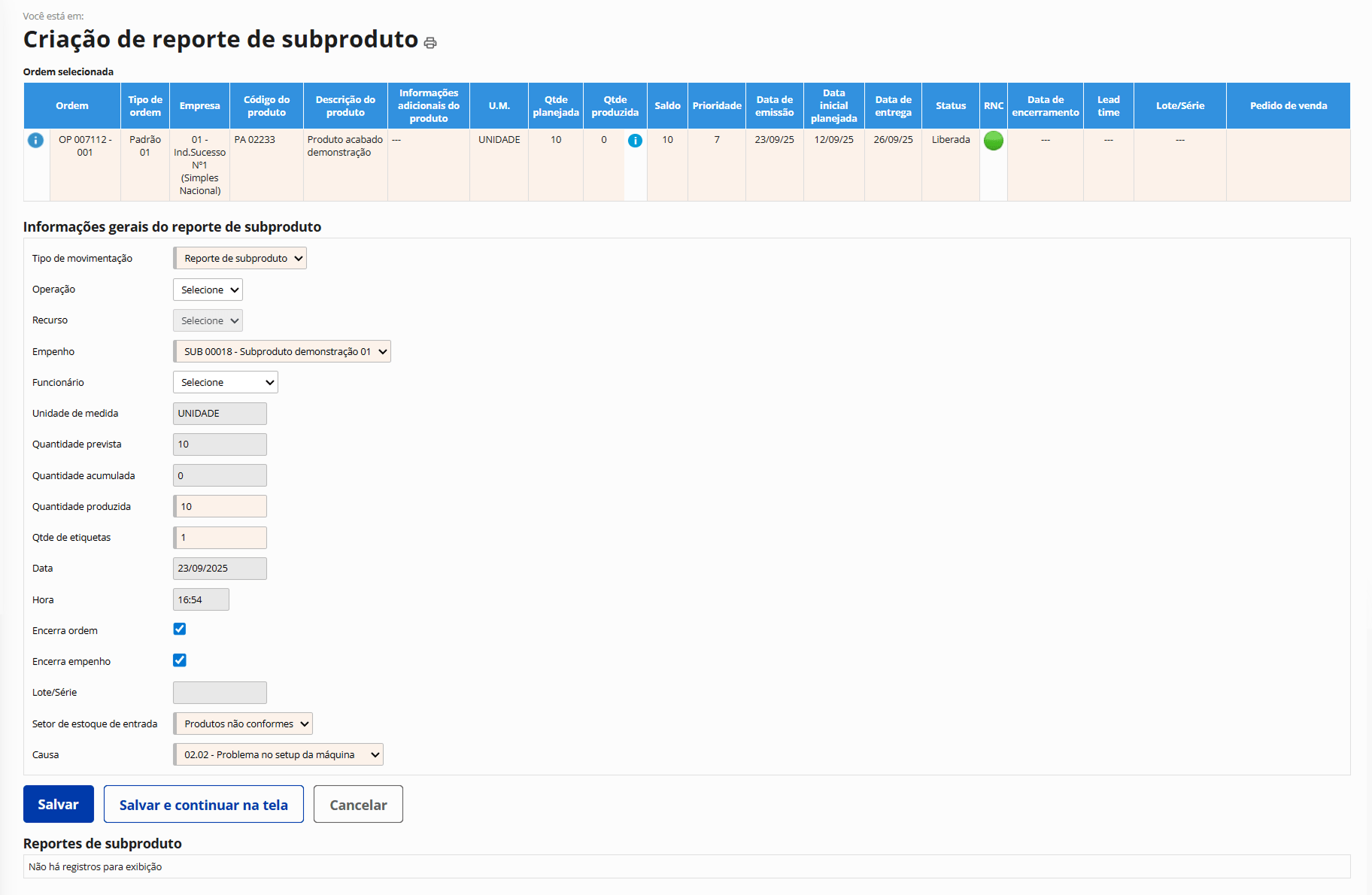Open the Tipo de movimentação dropdown
Viewport: 1372px width, 895px height.
pyautogui.click(x=240, y=259)
